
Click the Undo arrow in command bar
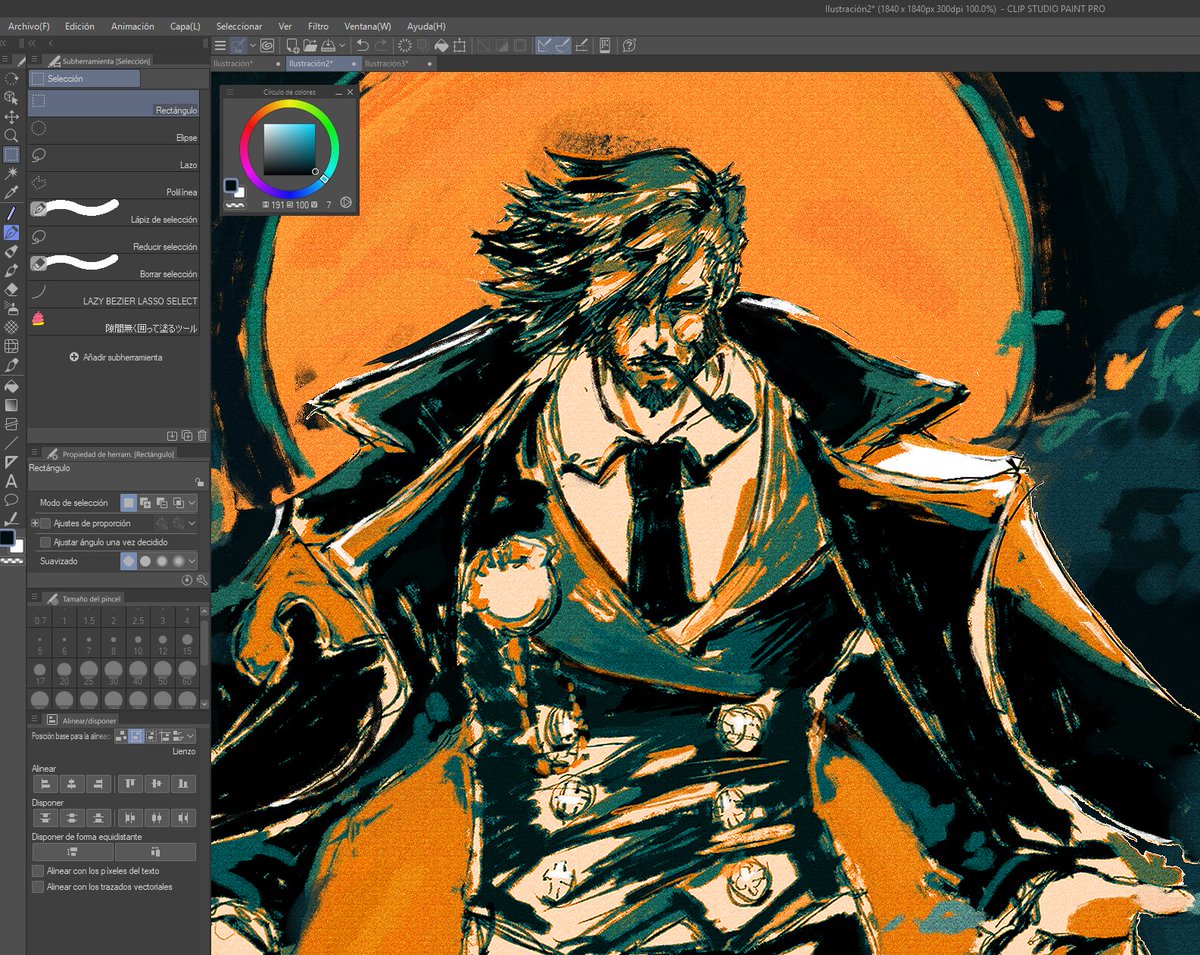click(x=362, y=45)
